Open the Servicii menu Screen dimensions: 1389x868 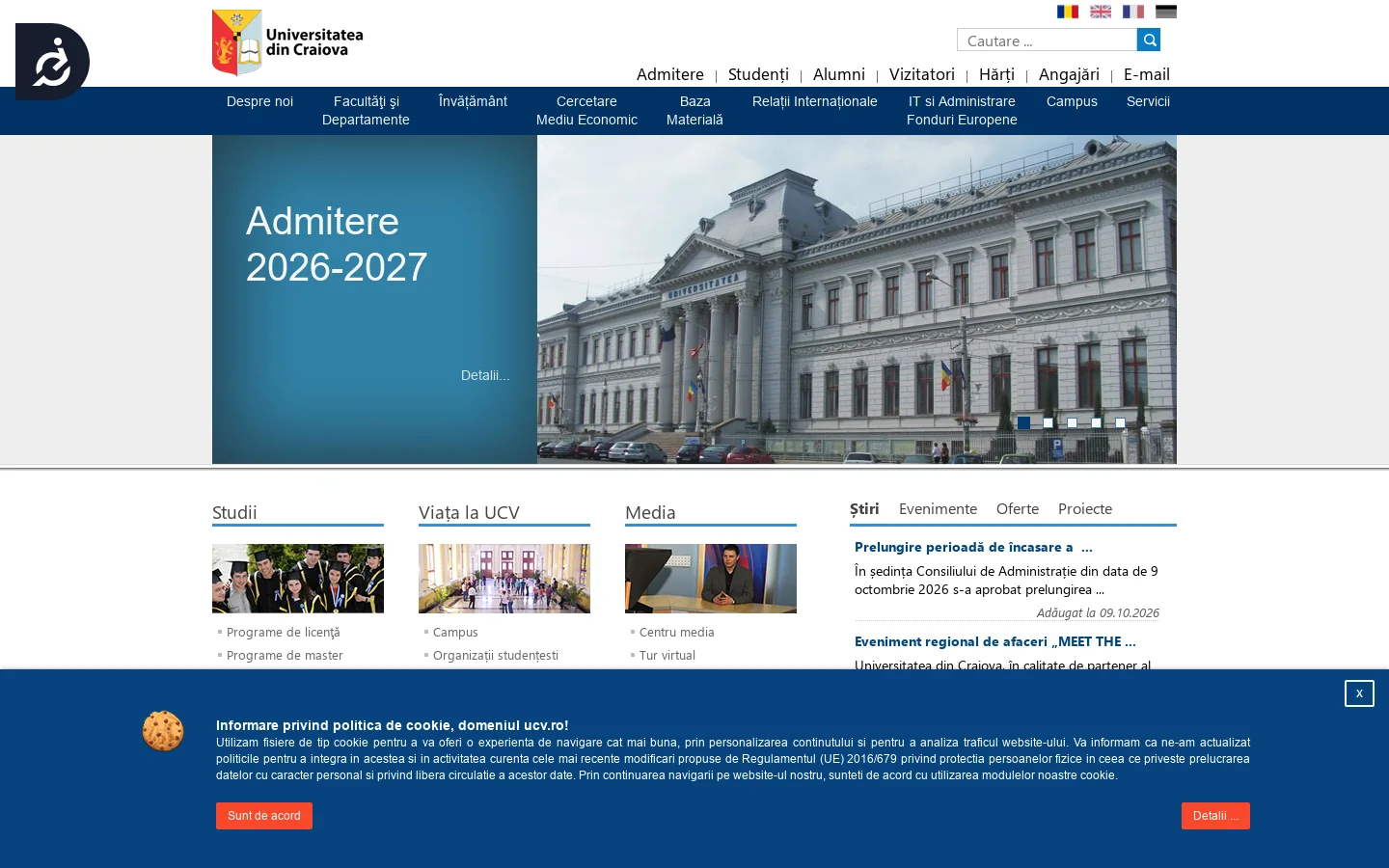click(1148, 101)
